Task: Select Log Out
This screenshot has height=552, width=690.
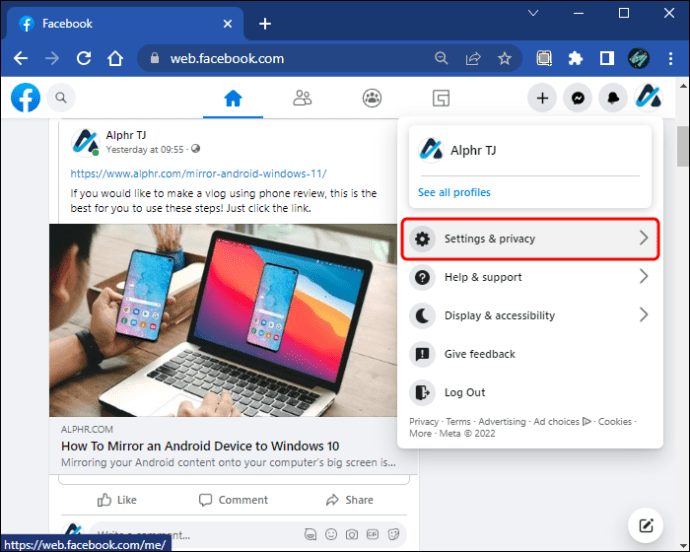Action: point(530,392)
